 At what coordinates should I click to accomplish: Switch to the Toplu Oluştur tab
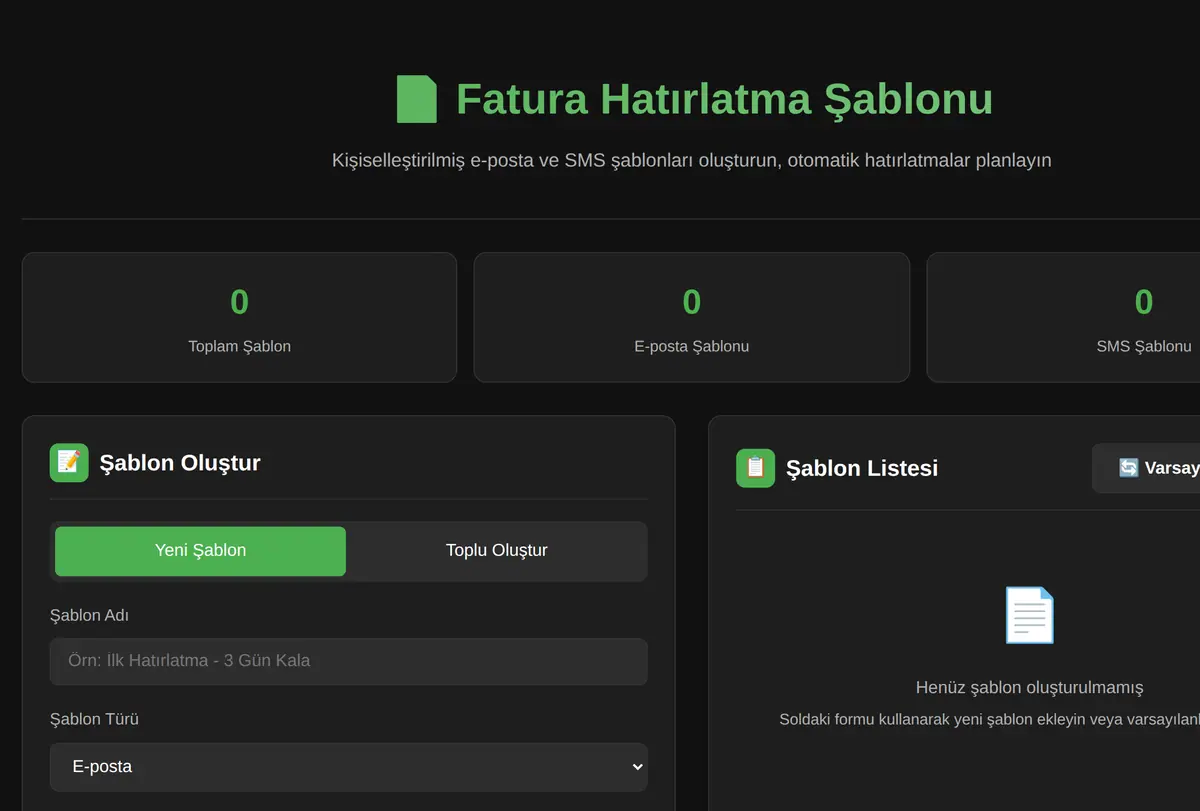[x=497, y=551]
